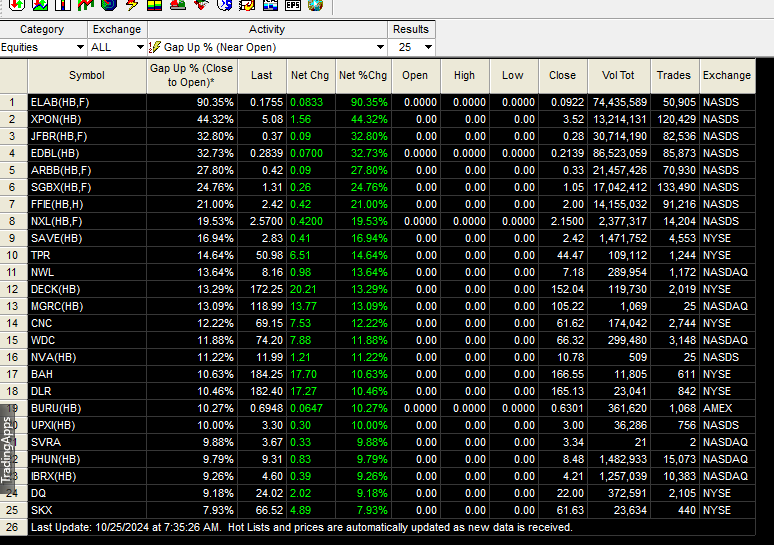Image resolution: width=774 pixels, height=545 pixels.
Task: Click the yellow lightning bolt icon
Action: (x=132, y=5)
